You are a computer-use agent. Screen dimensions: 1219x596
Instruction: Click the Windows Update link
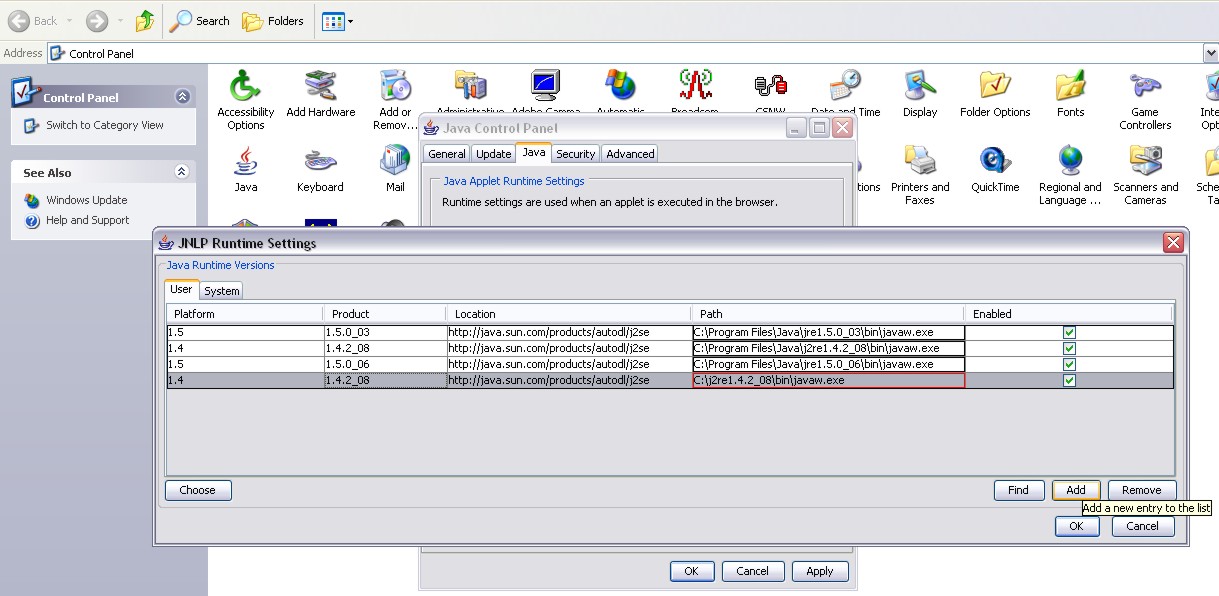[86, 200]
